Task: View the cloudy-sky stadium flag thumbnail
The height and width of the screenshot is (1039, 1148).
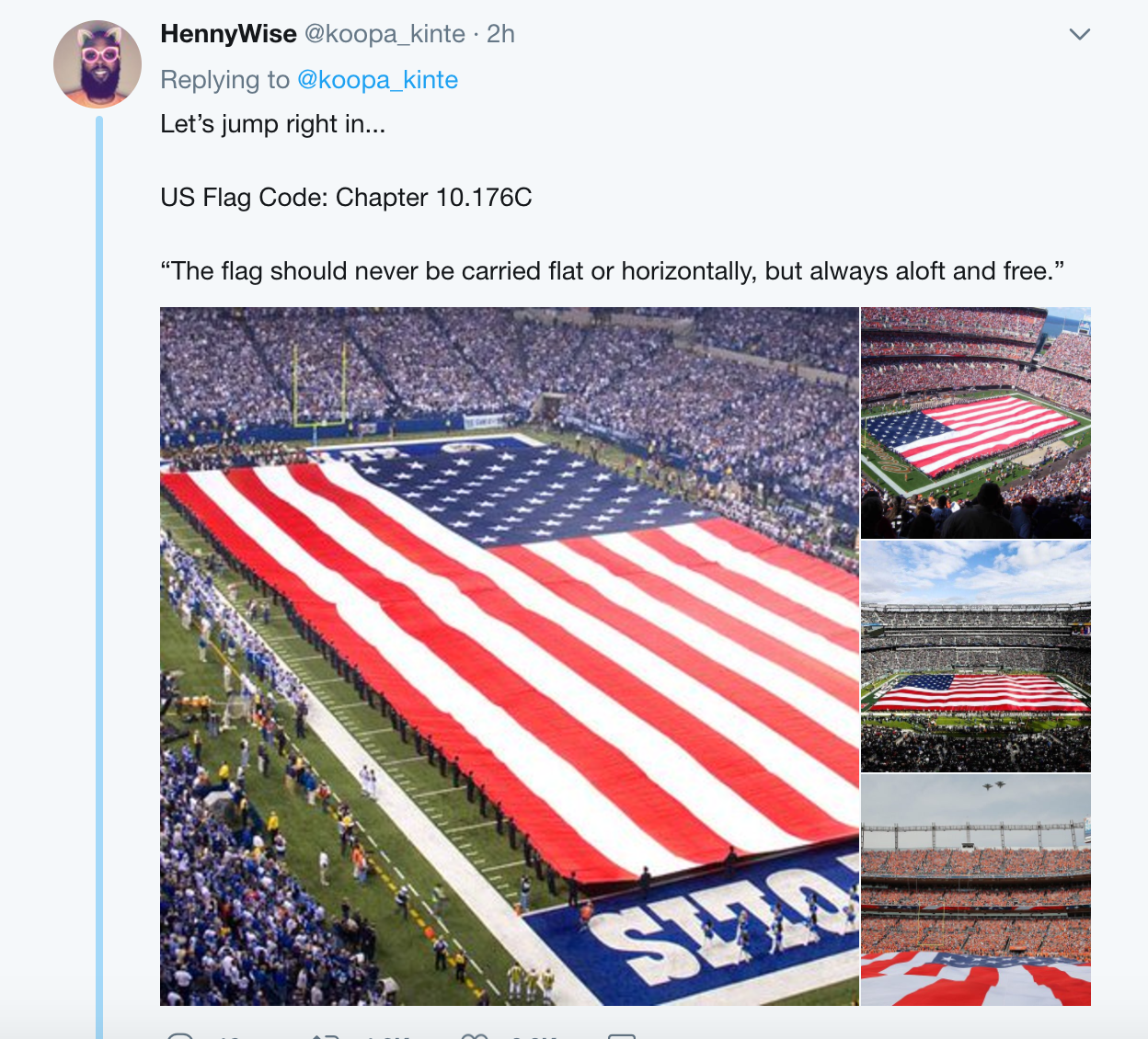Action: (x=975, y=657)
